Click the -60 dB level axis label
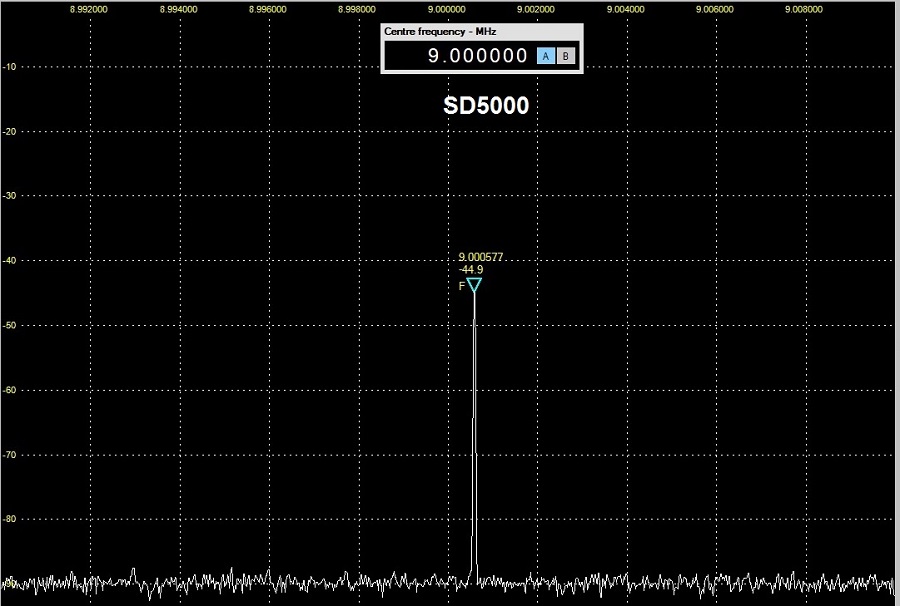Screen dimensions: 900x606 (x=12, y=390)
